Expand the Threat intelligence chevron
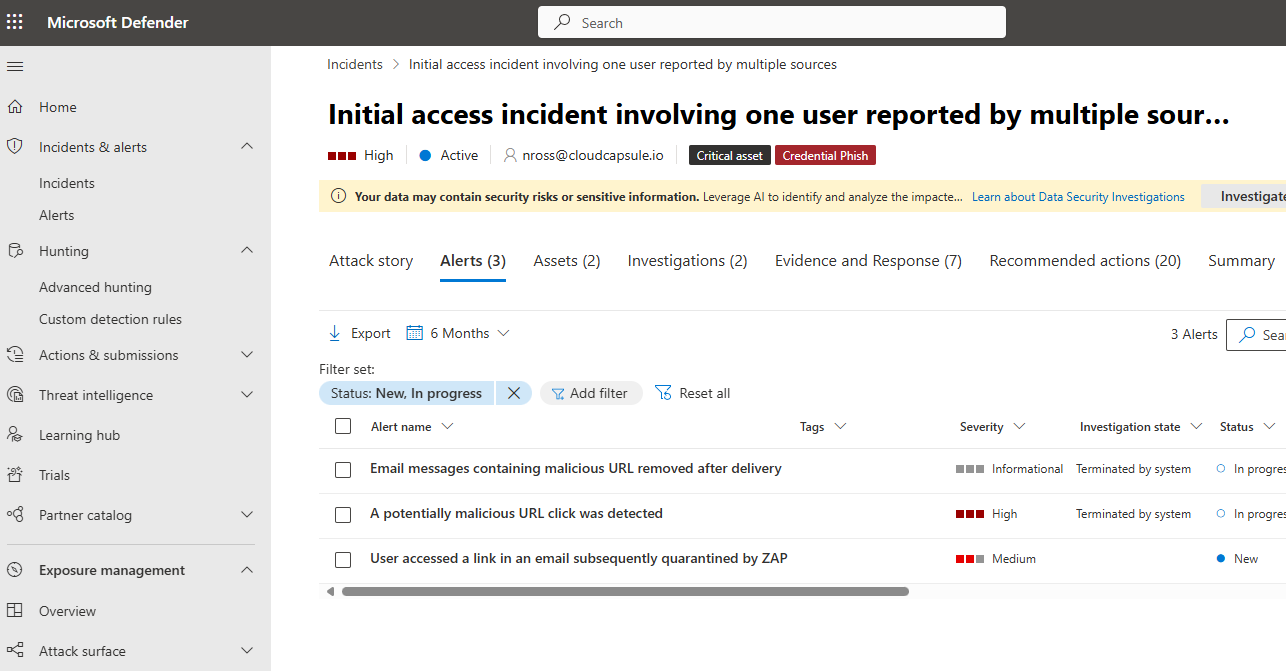 click(247, 395)
